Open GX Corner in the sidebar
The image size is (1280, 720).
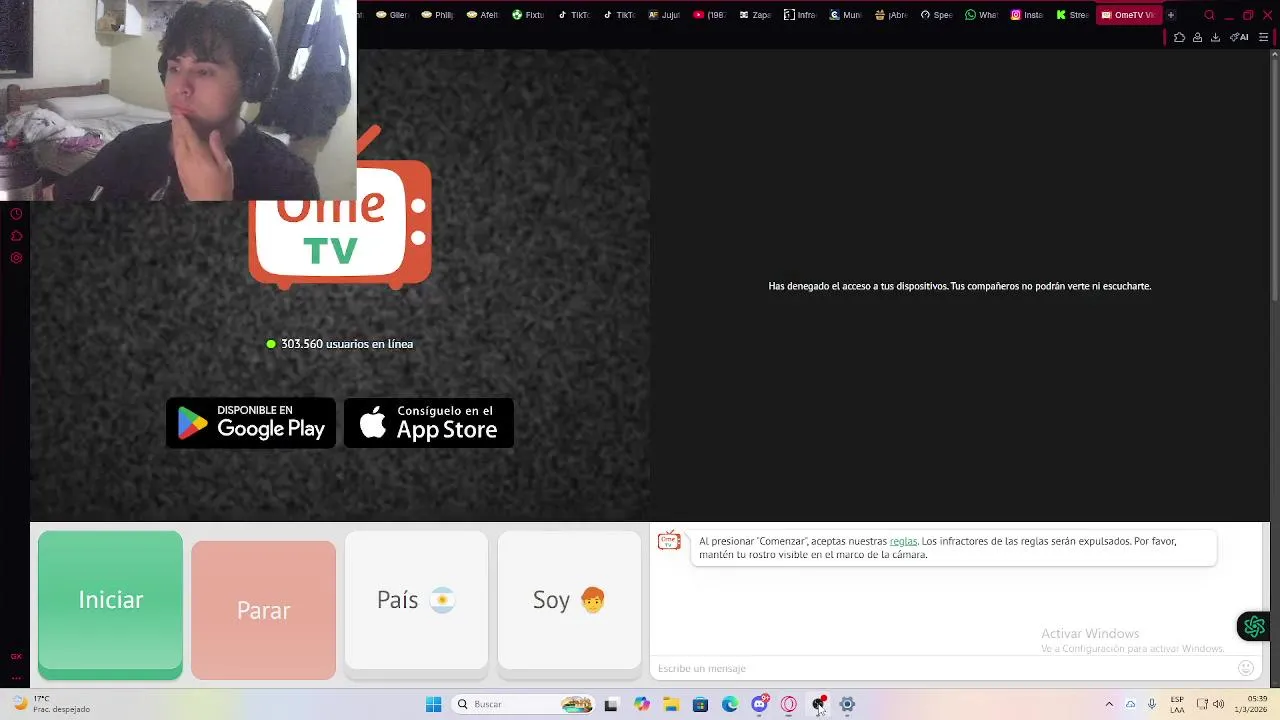[16, 657]
